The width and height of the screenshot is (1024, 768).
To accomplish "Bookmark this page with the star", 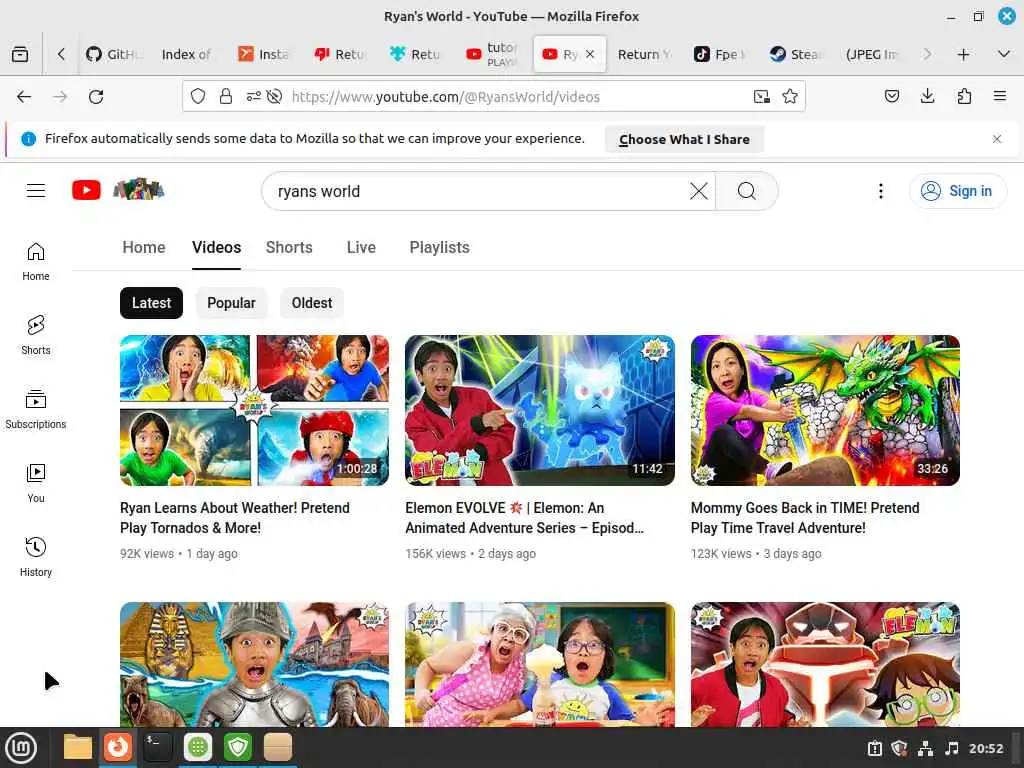I will tap(790, 97).
